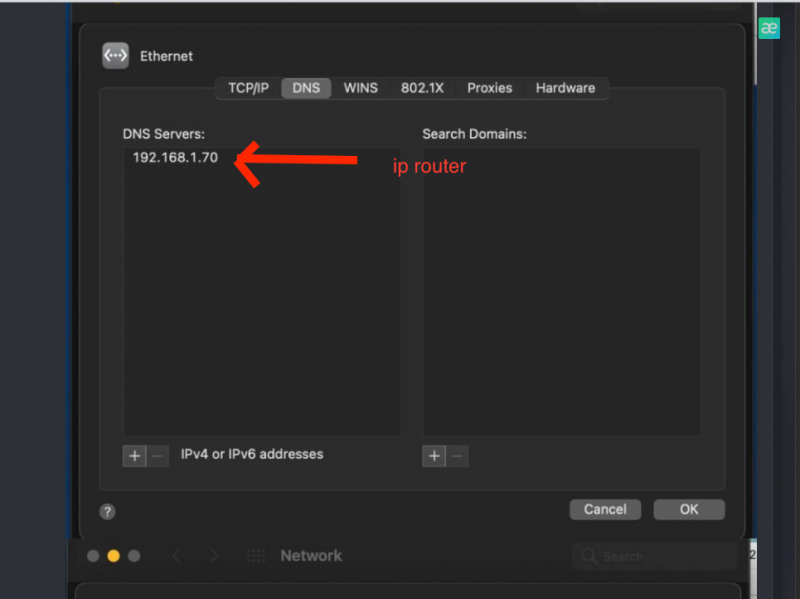Image resolution: width=800 pixels, height=599 pixels.
Task: Click the green ae icon at top right
Action: tap(769, 28)
